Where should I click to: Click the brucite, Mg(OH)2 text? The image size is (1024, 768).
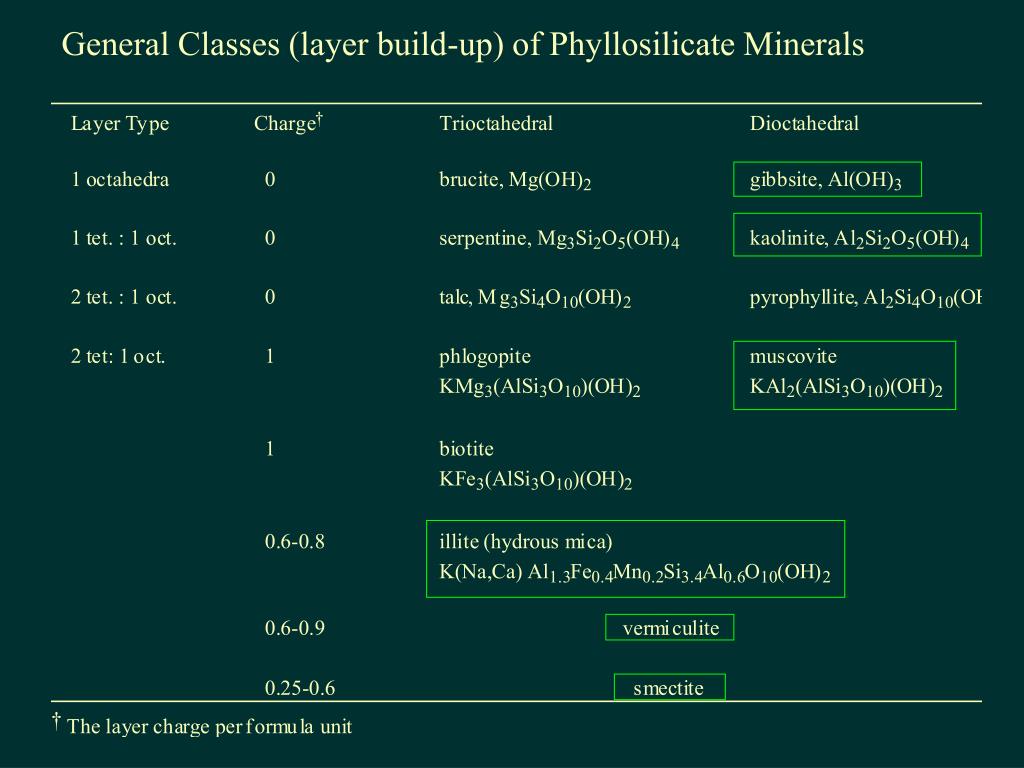pyautogui.click(x=515, y=180)
